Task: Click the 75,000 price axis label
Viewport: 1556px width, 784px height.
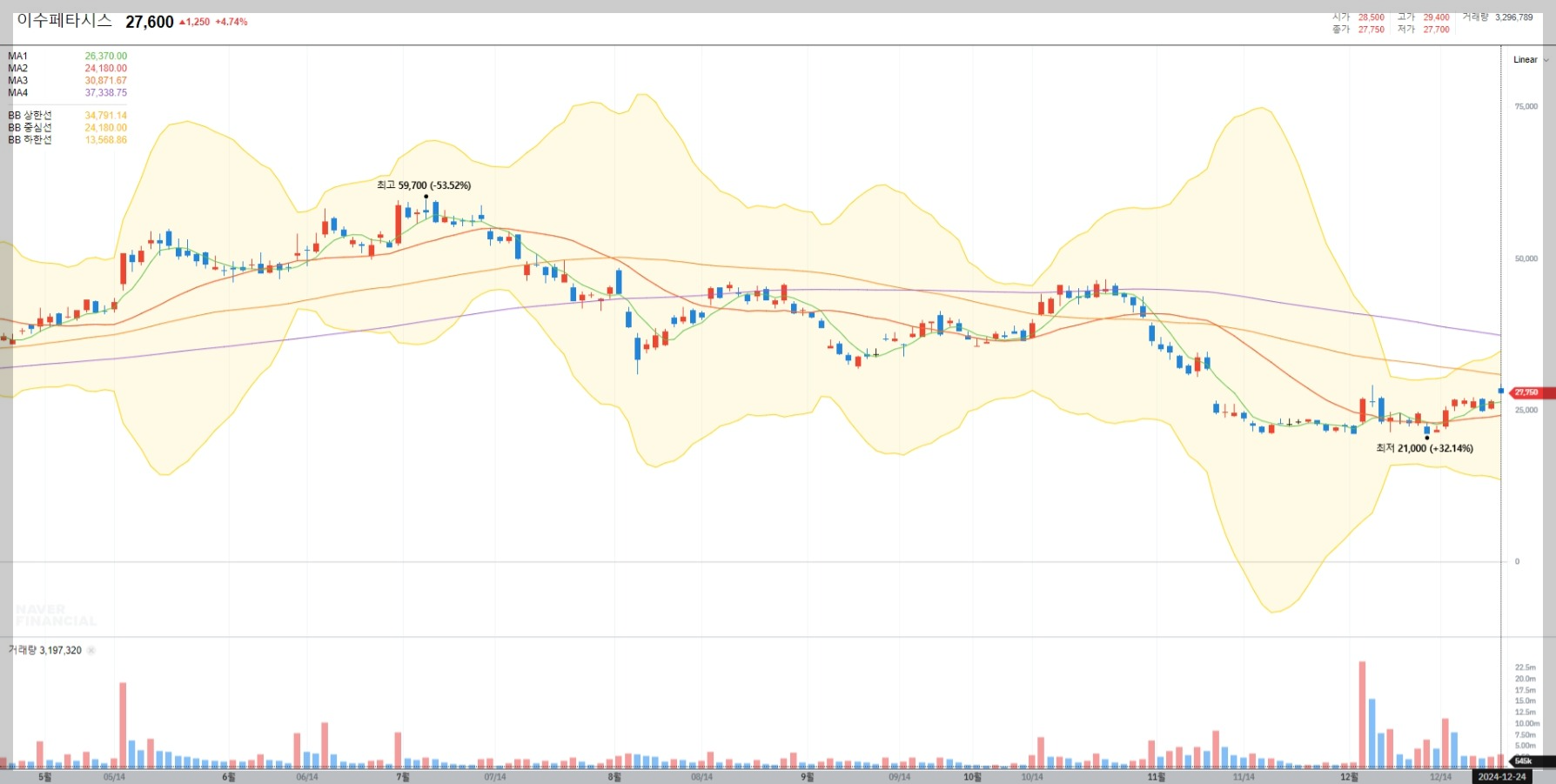Action: click(x=1526, y=107)
